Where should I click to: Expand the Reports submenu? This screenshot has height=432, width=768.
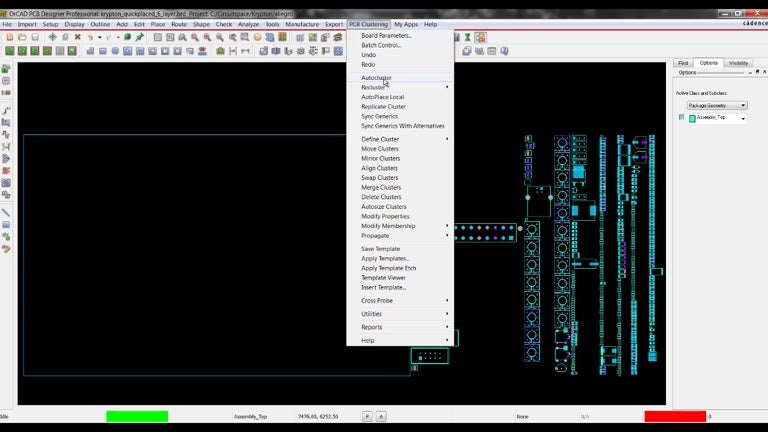pyautogui.click(x=404, y=327)
